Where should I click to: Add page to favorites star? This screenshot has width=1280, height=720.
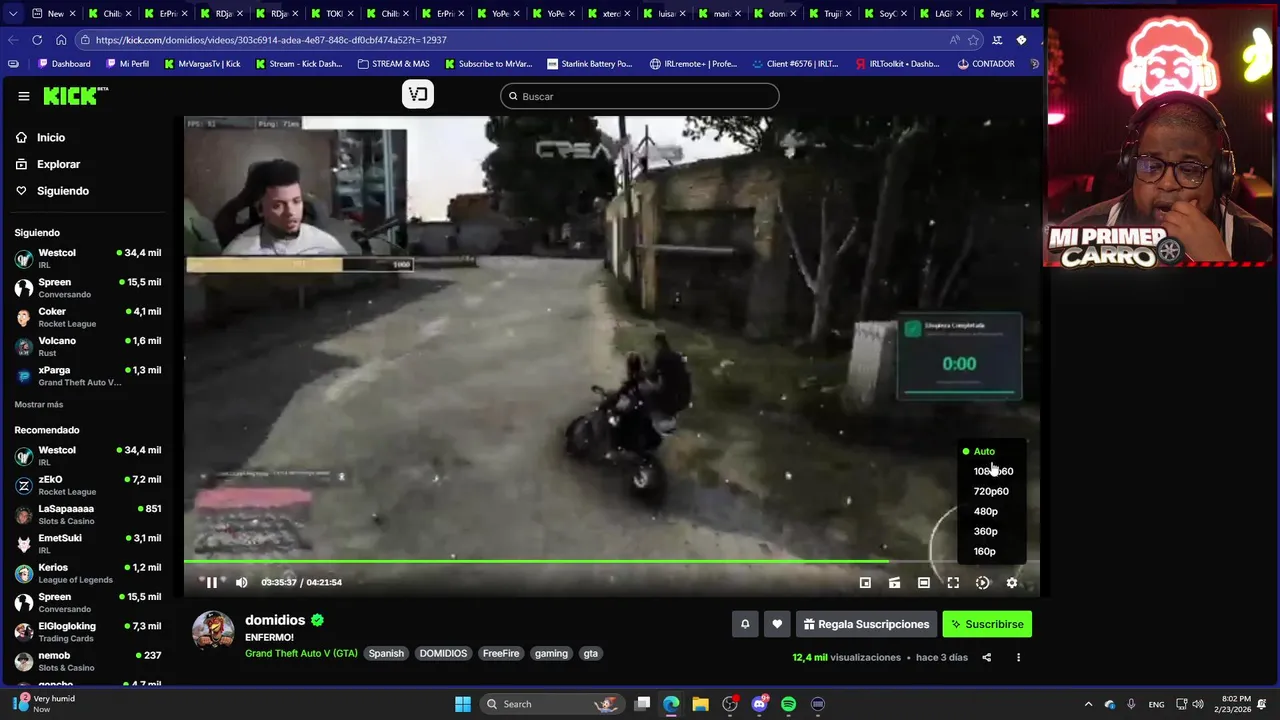click(x=972, y=40)
